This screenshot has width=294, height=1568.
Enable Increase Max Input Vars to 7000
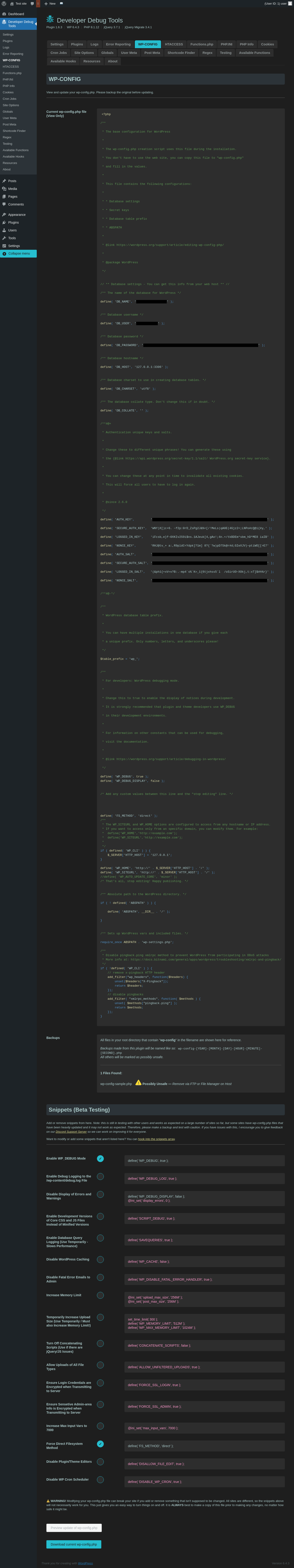coord(100,1426)
